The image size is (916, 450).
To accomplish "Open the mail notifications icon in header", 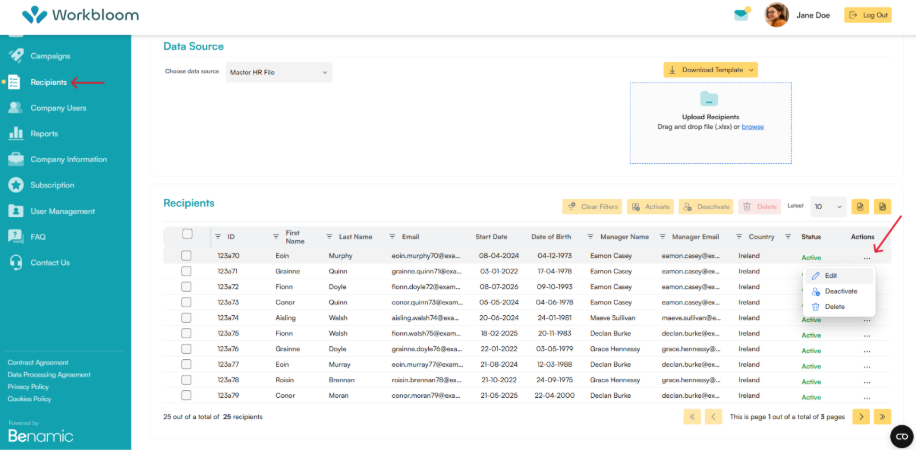I will pyautogui.click(x=742, y=15).
